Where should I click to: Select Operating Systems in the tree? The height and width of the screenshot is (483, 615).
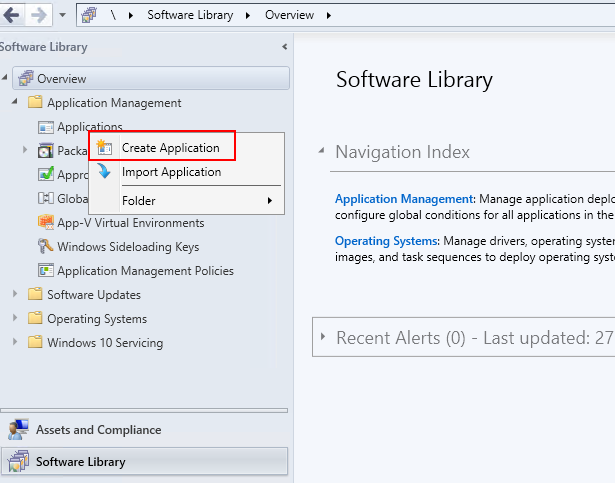click(97, 319)
